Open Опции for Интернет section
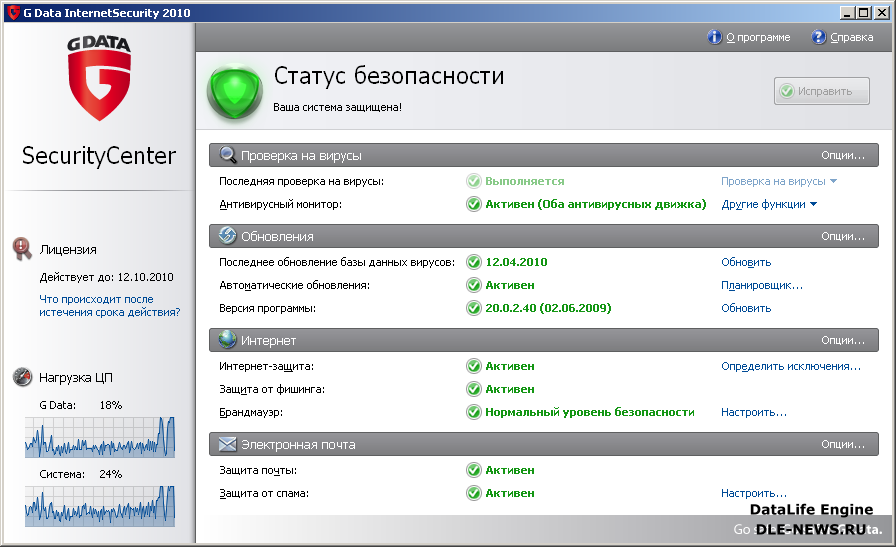This screenshot has height=549, width=896. 843,340
